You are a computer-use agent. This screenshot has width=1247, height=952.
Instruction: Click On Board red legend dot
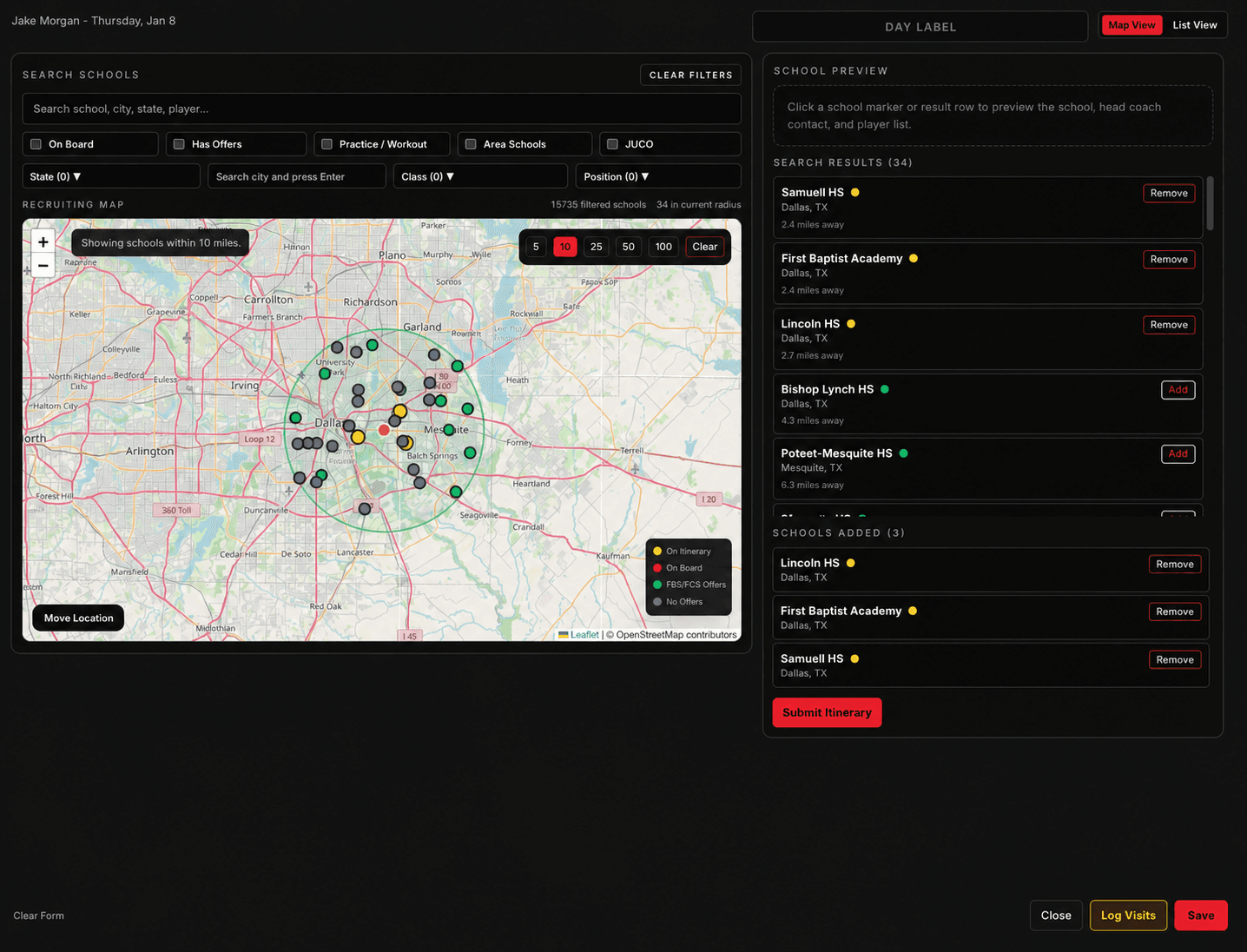tap(657, 568)
